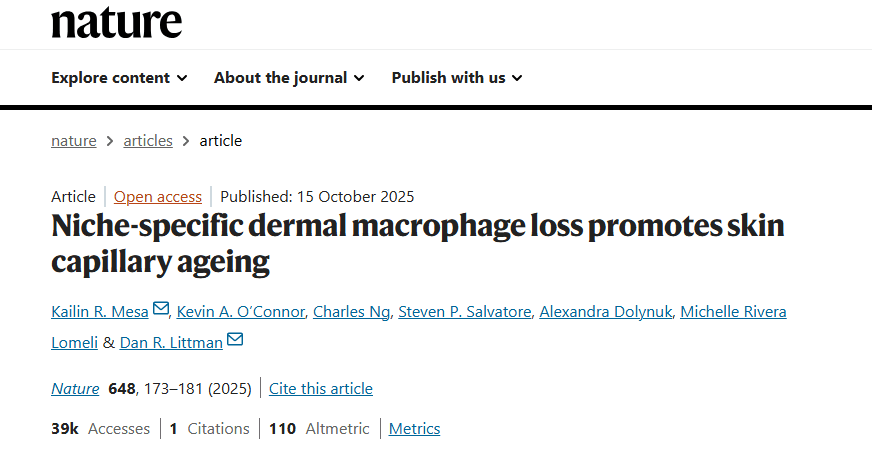The height and width of the screenshot is (460, 872).
Task: Open author Kailin R. Mesa's profile
Action: pos(100,312)
